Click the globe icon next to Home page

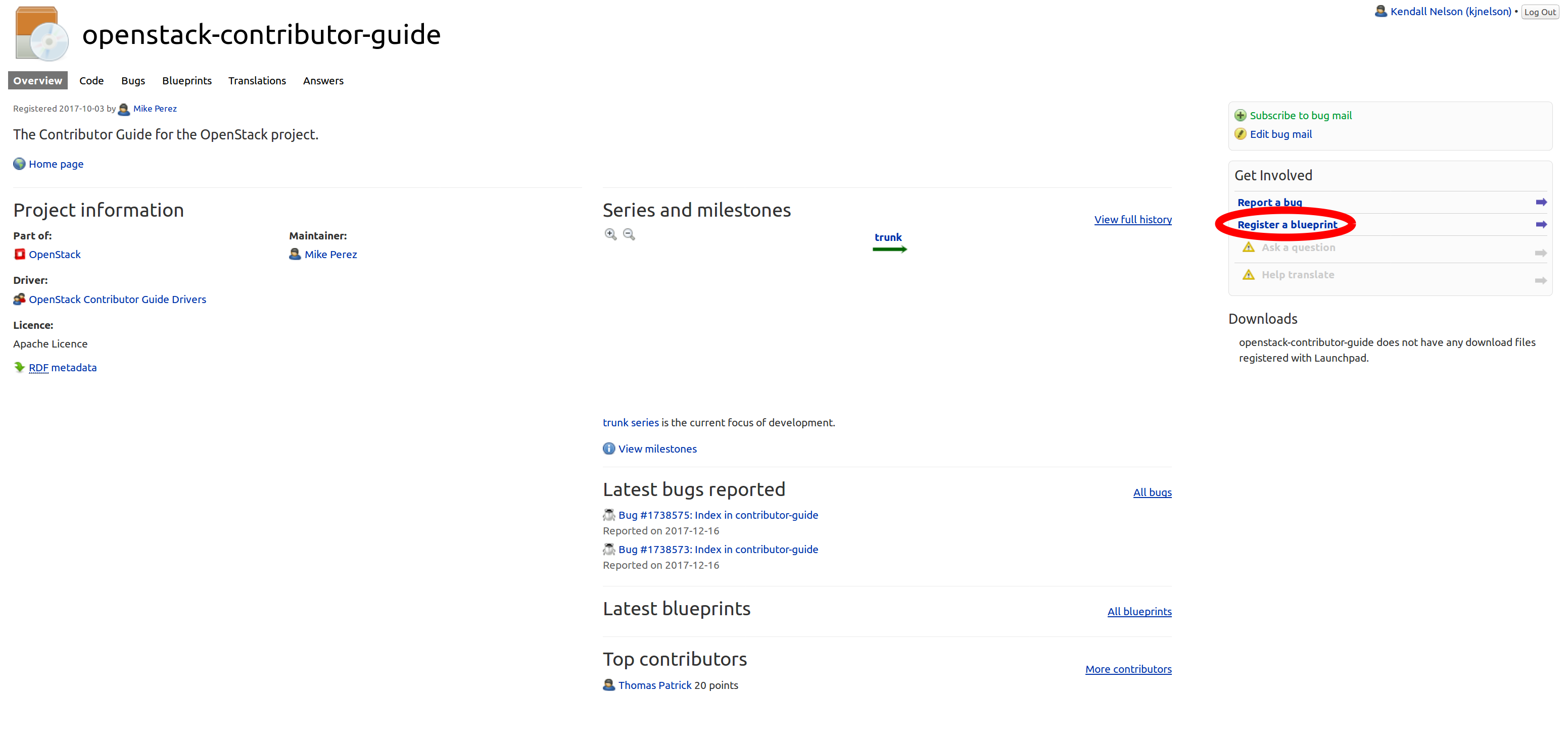click(x=20, y=164)
